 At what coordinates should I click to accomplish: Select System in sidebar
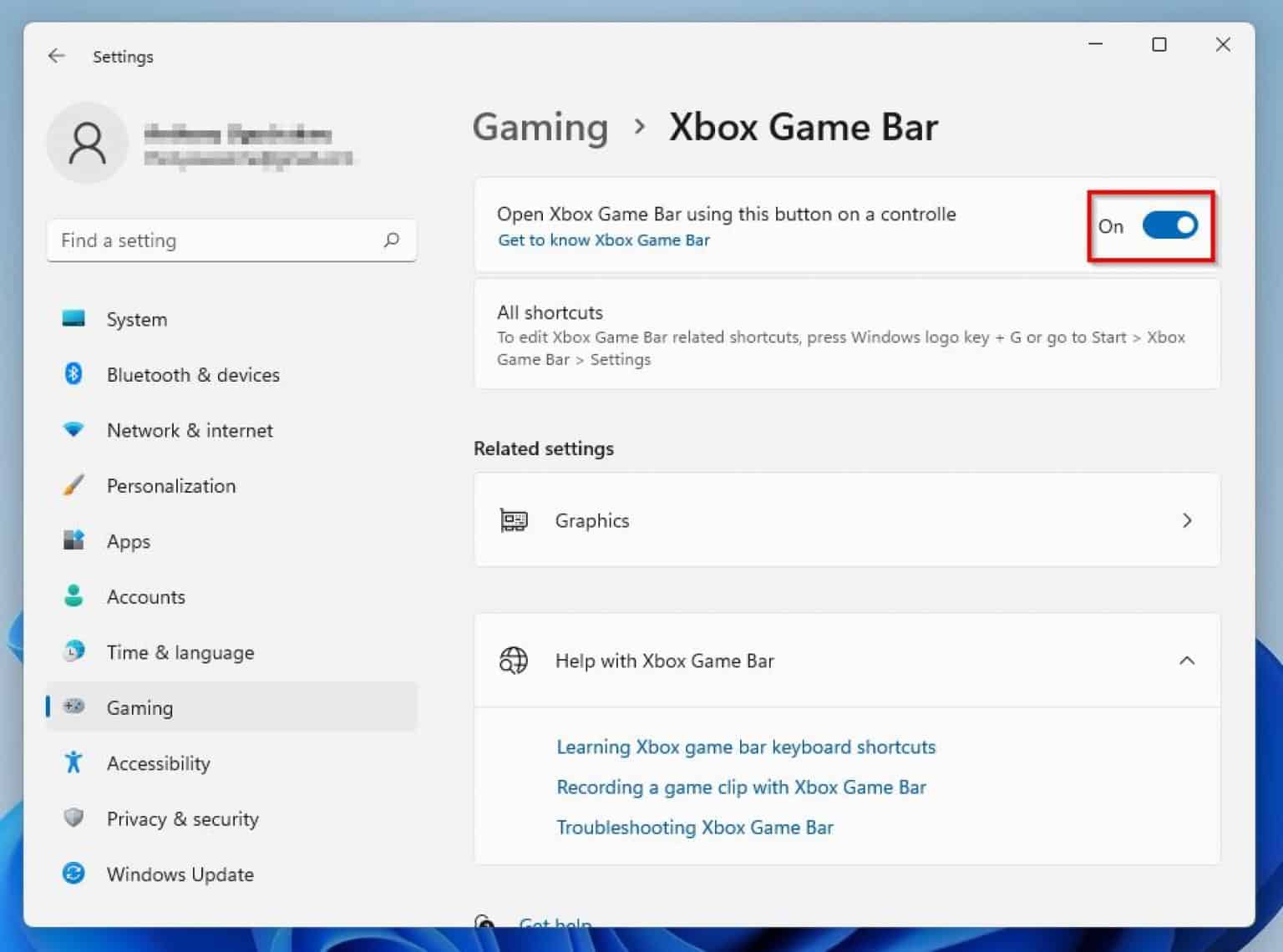[x=232, y=319]
